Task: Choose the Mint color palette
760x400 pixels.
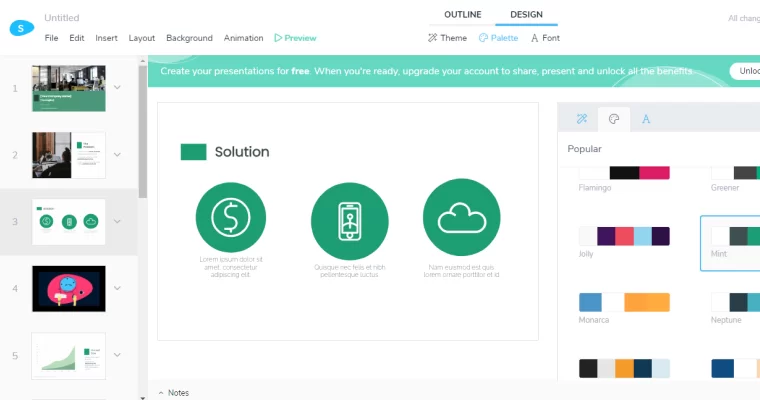Action: click(x=730, y=243)
